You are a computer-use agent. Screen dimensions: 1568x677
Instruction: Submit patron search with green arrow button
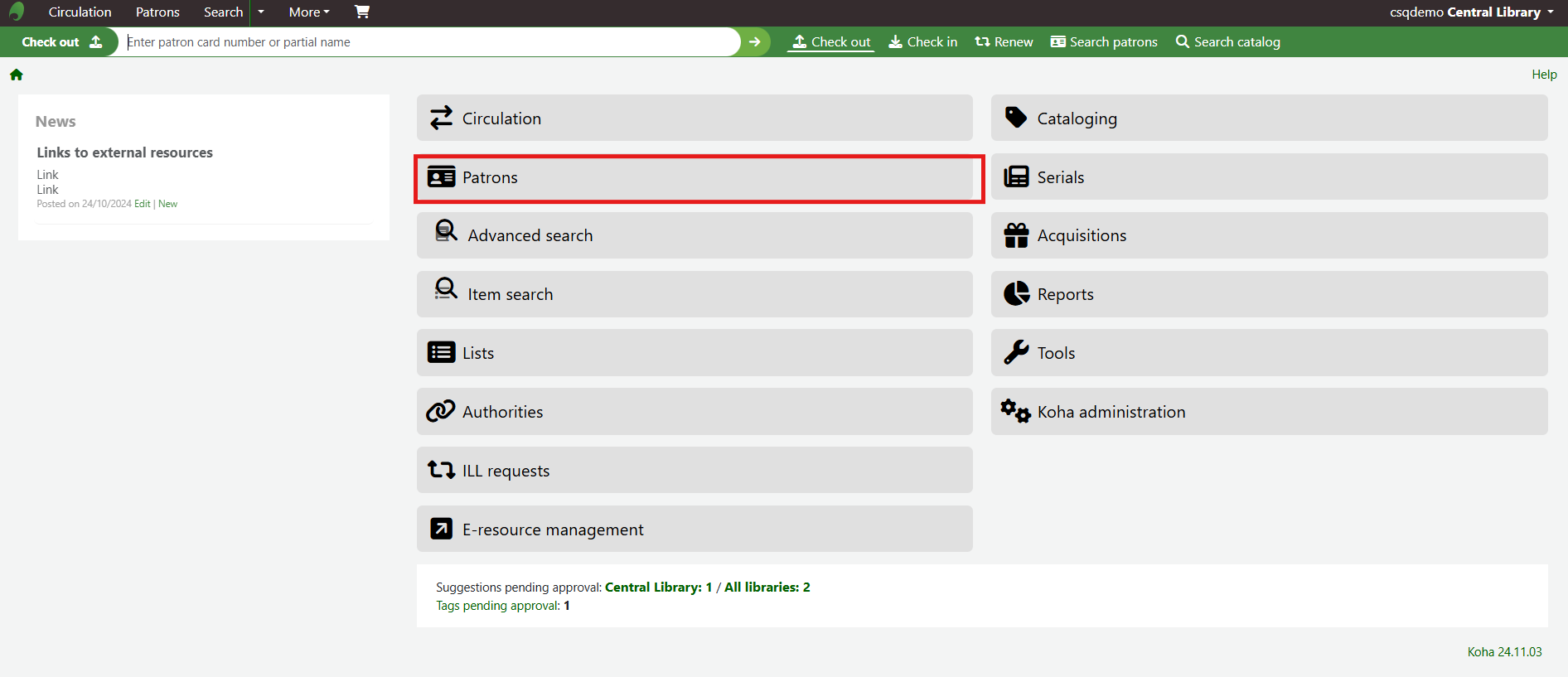point(754,41)
